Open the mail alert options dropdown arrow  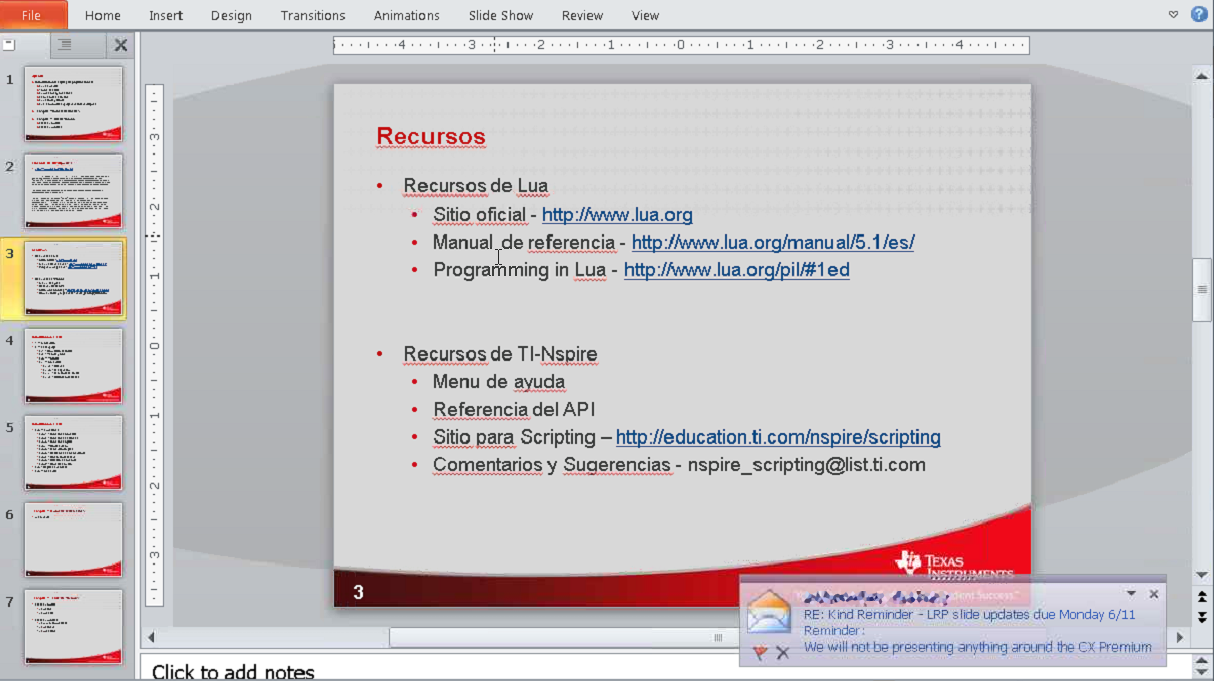coord(1131,593)
